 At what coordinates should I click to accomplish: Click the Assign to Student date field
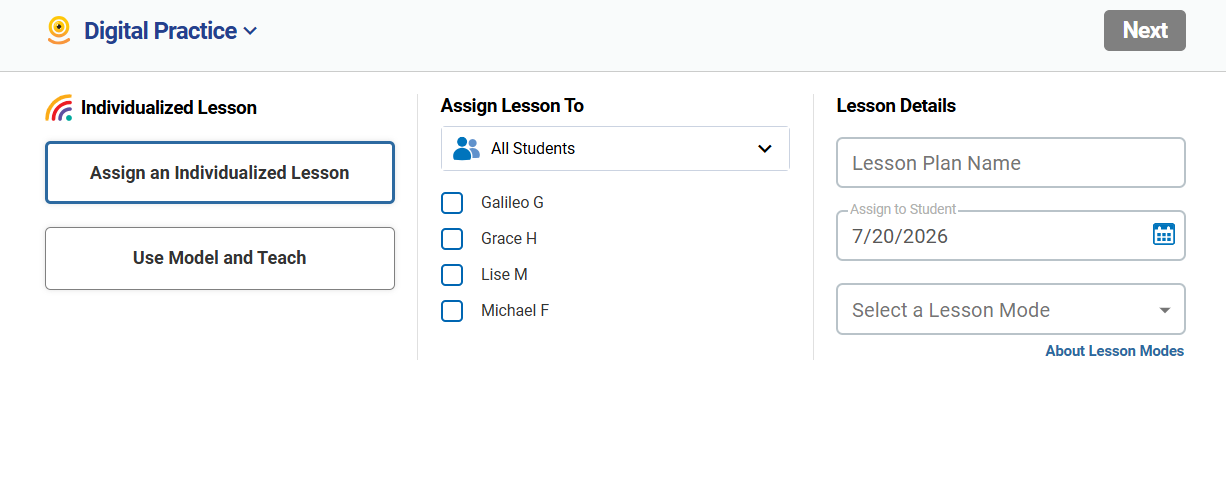coord(1011,236)
